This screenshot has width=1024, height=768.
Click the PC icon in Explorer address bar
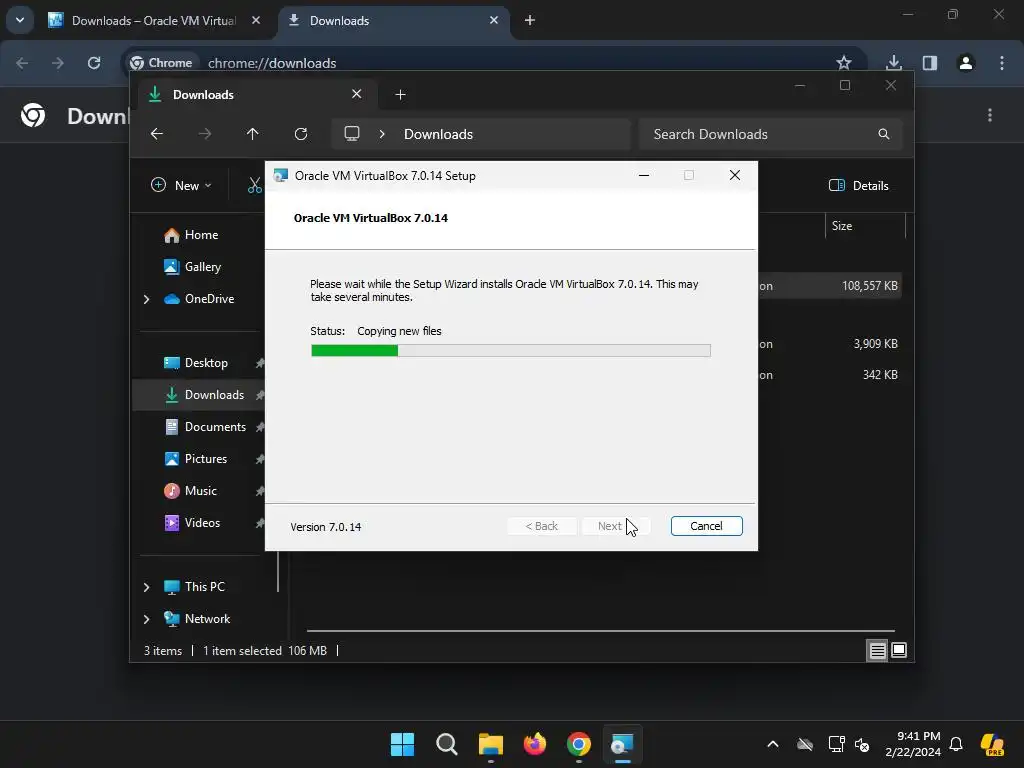[x=352, y=133]
